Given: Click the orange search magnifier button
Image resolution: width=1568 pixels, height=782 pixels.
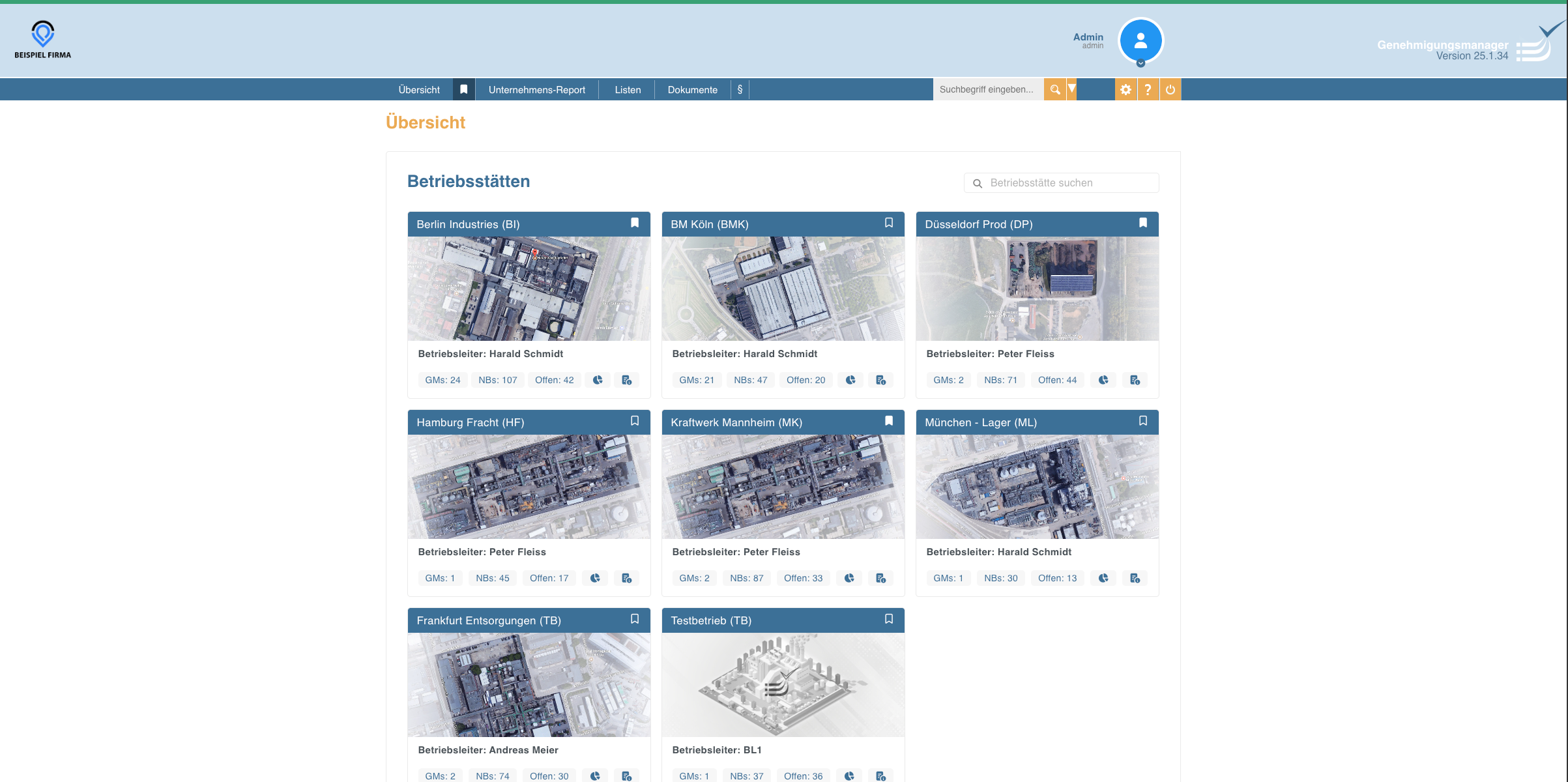Looking at the screenshot, I should [1054, 89].
